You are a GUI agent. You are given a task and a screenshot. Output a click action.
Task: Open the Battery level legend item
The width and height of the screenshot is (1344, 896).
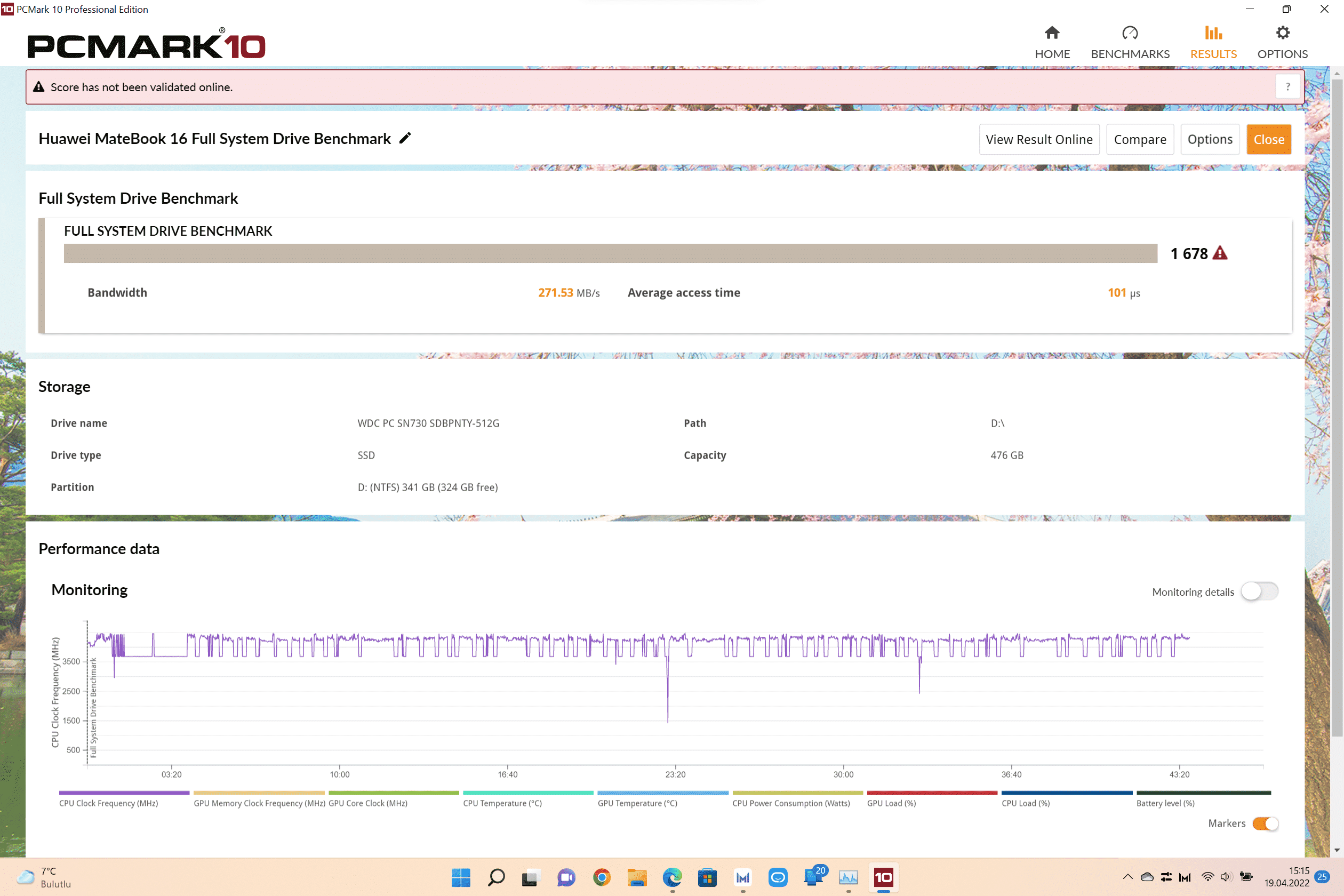pyautogui.click(x=1165, y=803)
